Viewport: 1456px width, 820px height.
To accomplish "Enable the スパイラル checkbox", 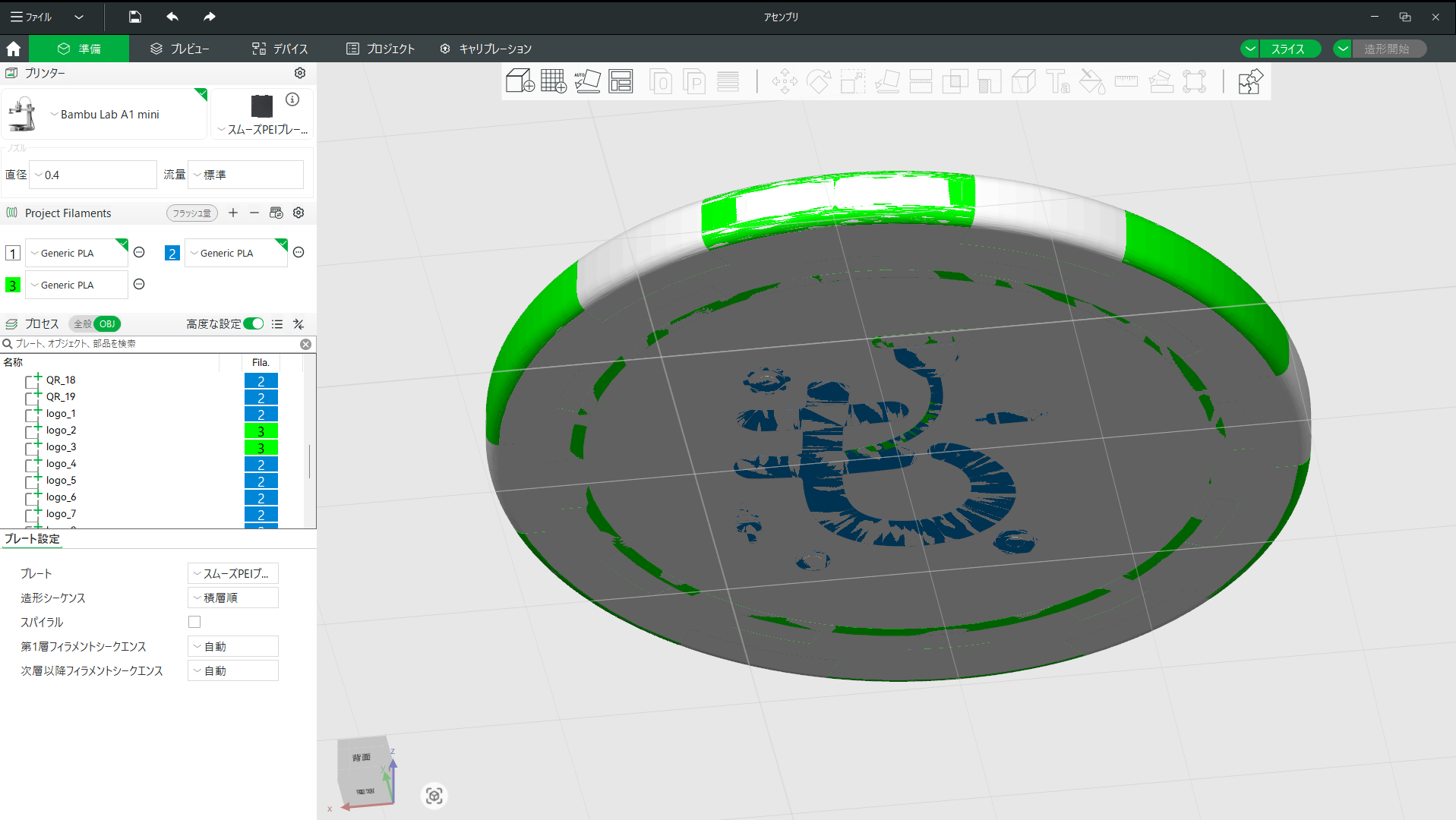I will pyautogui.click(x=194, y=622).
